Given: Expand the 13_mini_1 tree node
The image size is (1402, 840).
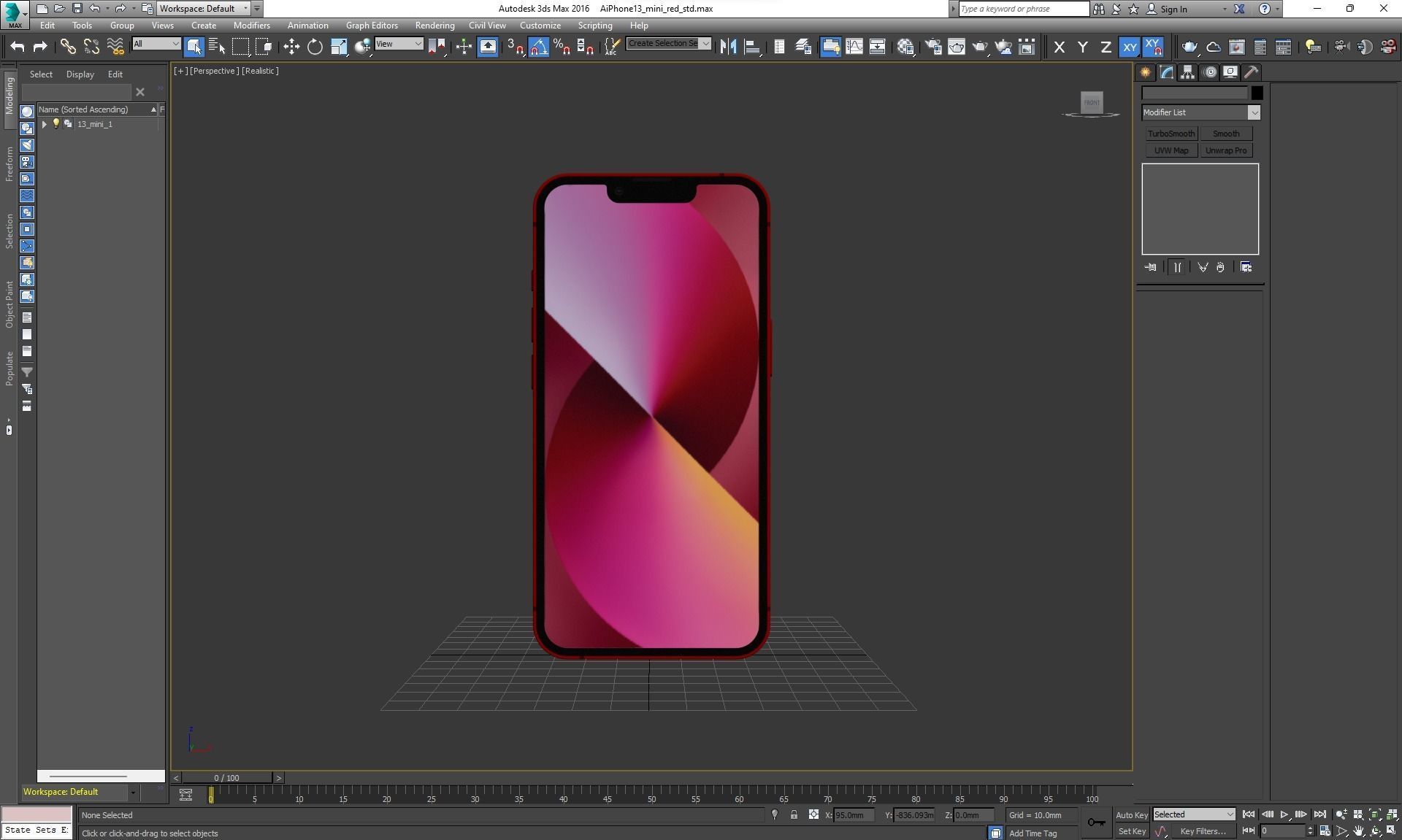Looking at the screenshot, I should pos(44,124).
